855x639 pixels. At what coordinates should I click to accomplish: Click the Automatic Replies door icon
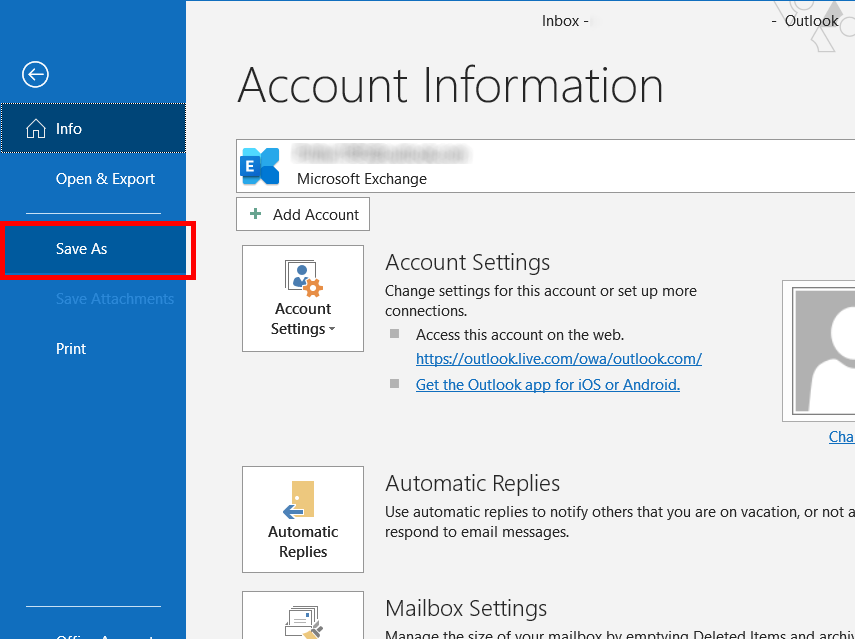(302, 499)
